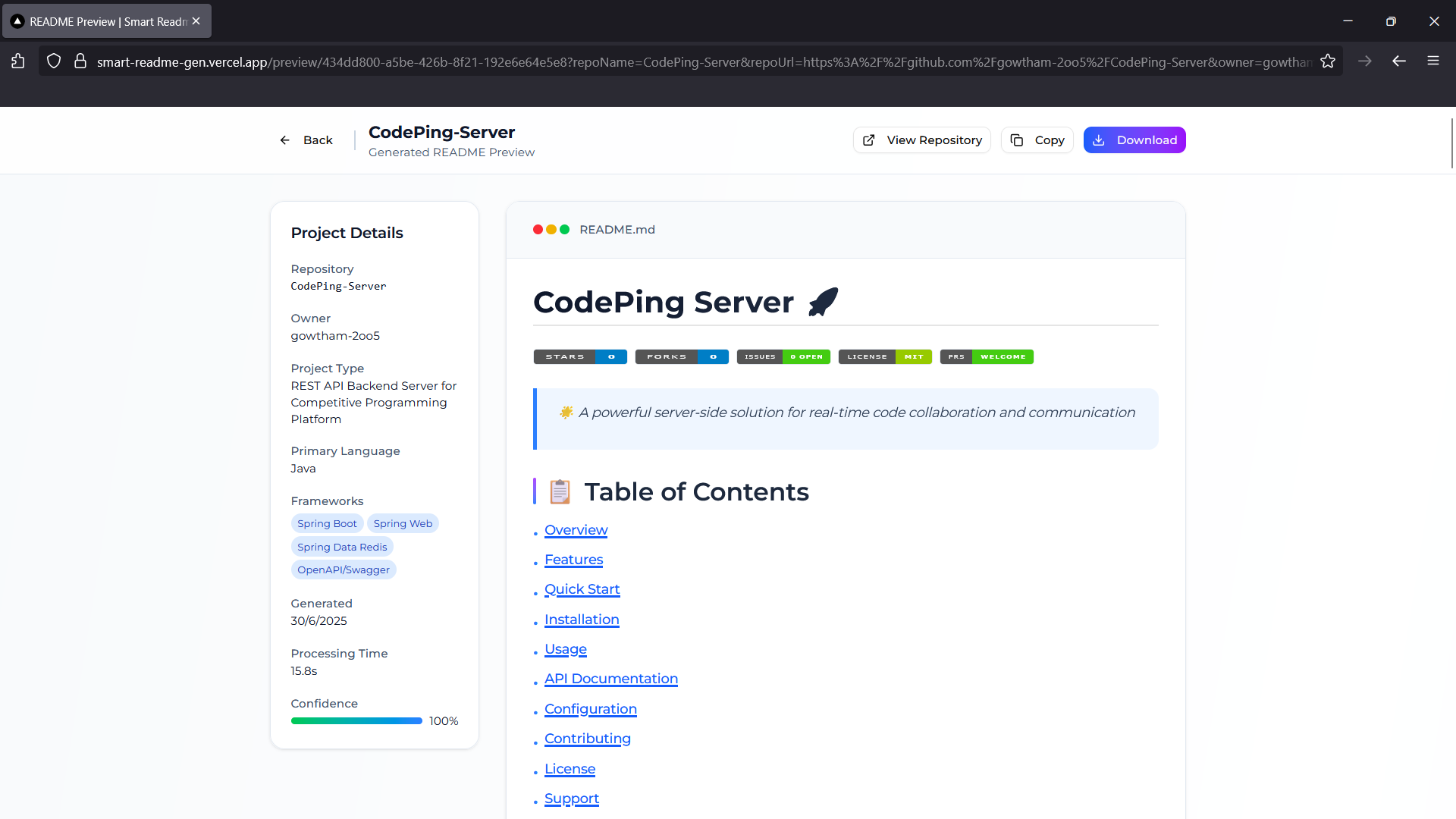Open the Overview contents link
The width and height of the screenshot is (1456, 819).
576,530
